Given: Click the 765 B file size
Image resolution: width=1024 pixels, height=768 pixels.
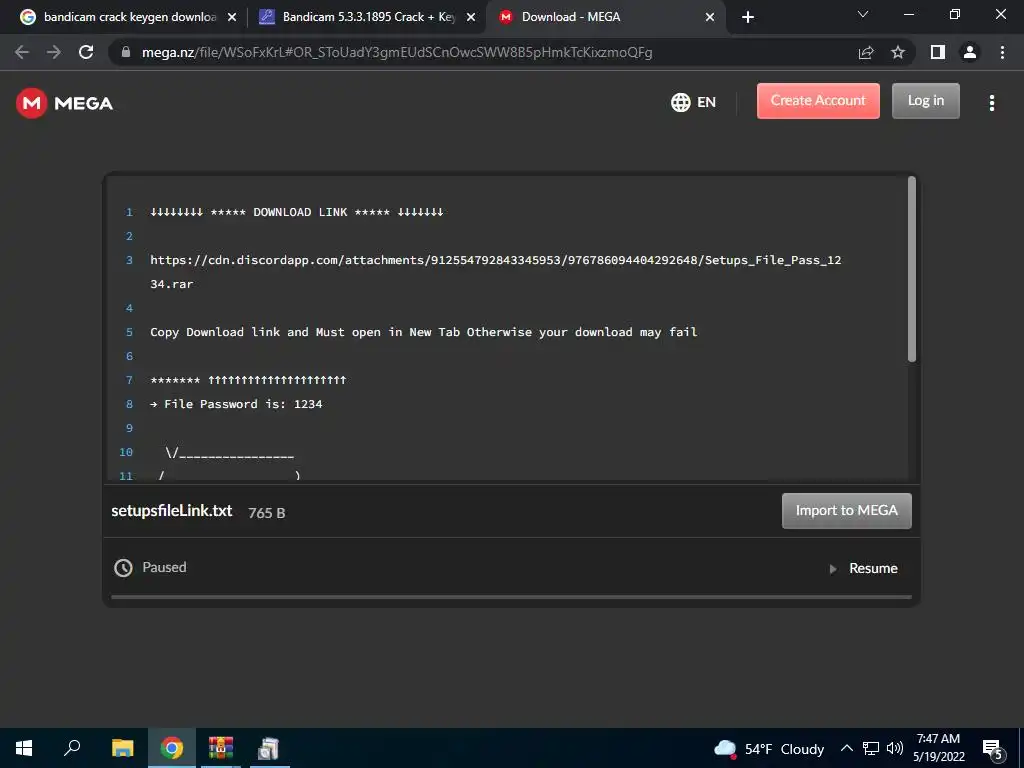Looking at the screenshot, I should click(x=266, y=513).
